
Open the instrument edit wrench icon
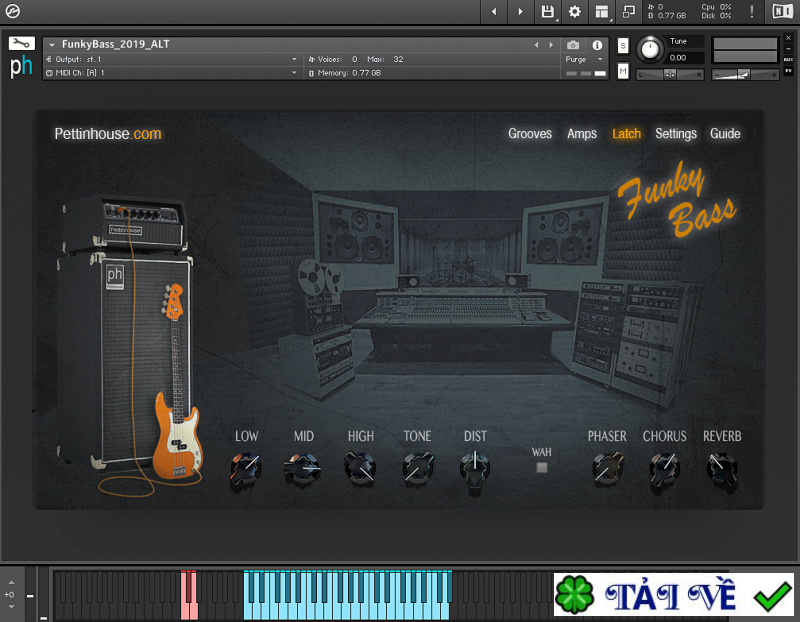click(21, 44)
